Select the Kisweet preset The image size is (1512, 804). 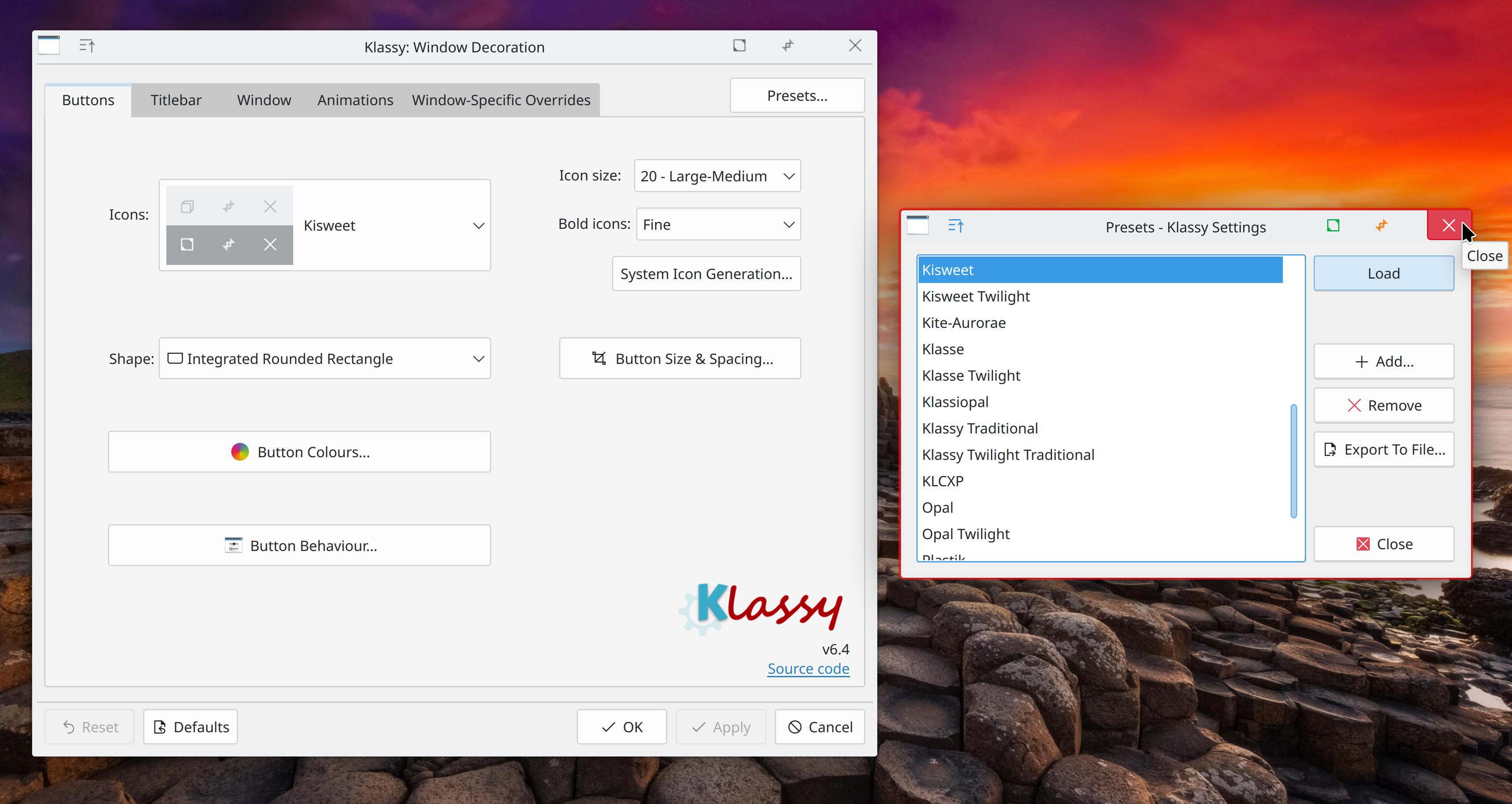point(1100,270)
